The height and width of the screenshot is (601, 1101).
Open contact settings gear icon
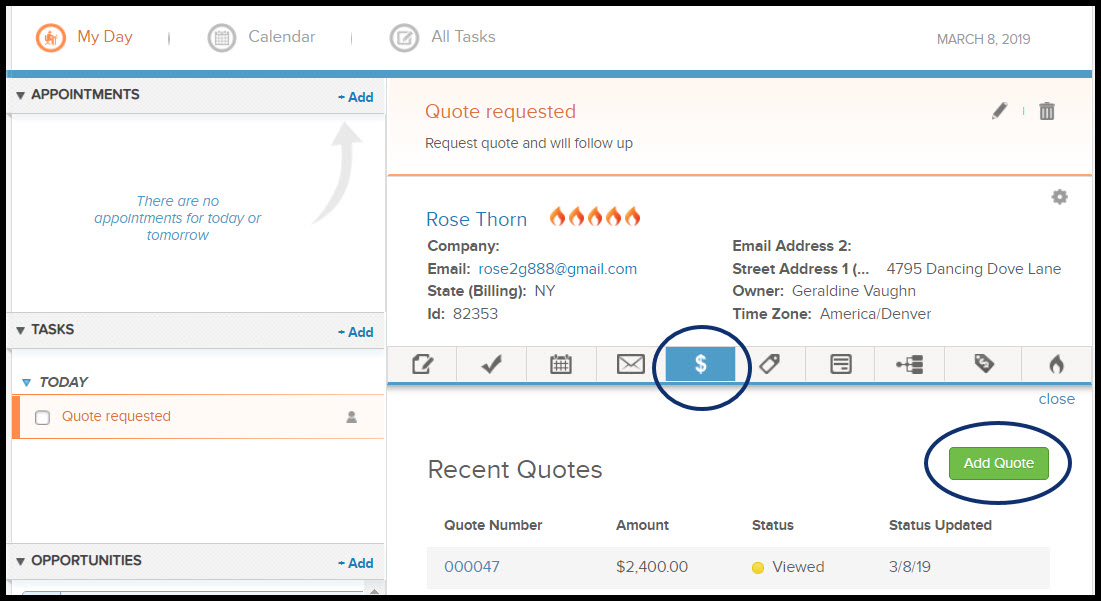coord(1060,197)
